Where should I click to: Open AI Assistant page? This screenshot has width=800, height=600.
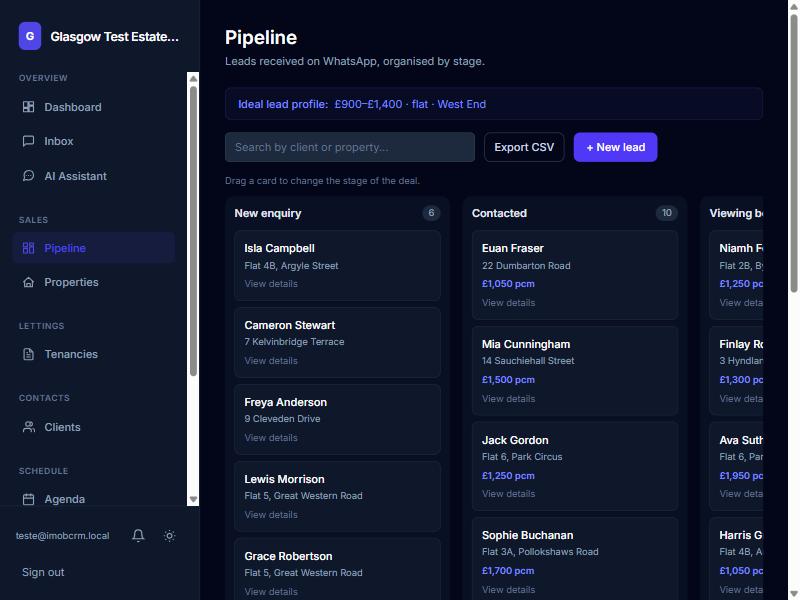94,176
